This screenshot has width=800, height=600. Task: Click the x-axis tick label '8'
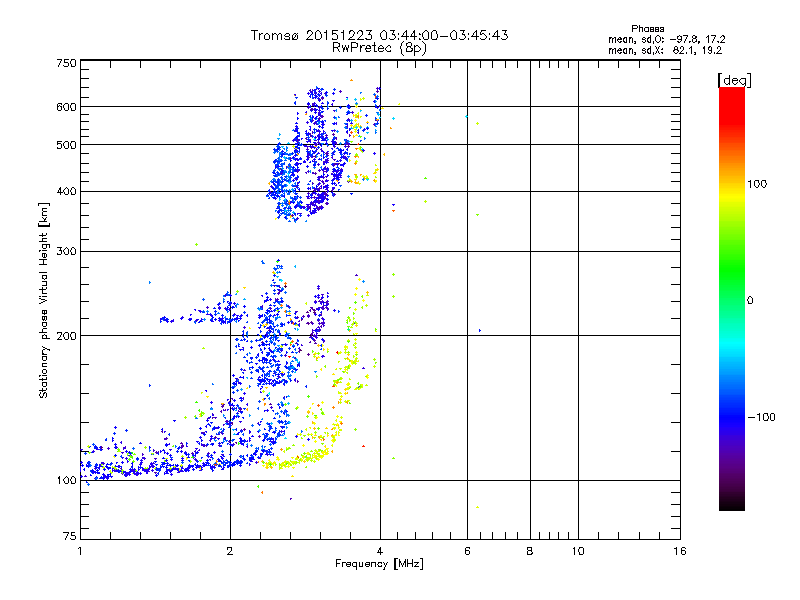[x=530, y=551]
